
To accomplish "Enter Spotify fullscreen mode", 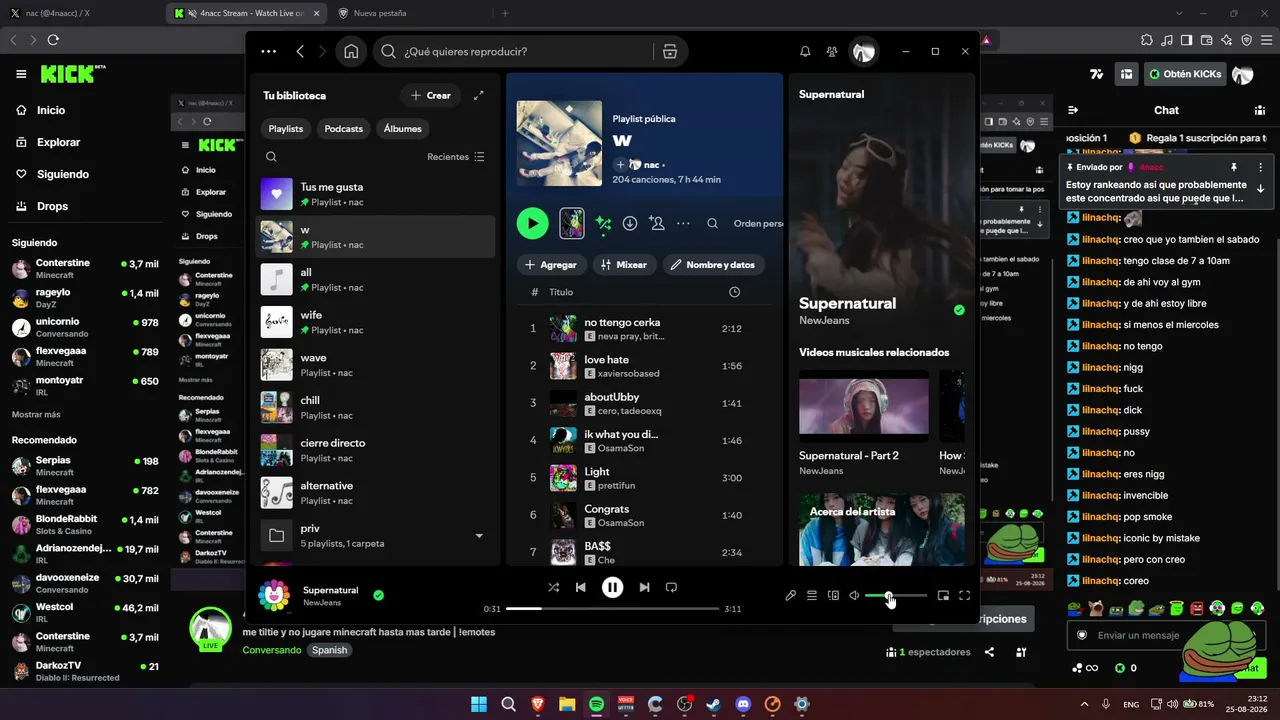I will click(965, 595).
